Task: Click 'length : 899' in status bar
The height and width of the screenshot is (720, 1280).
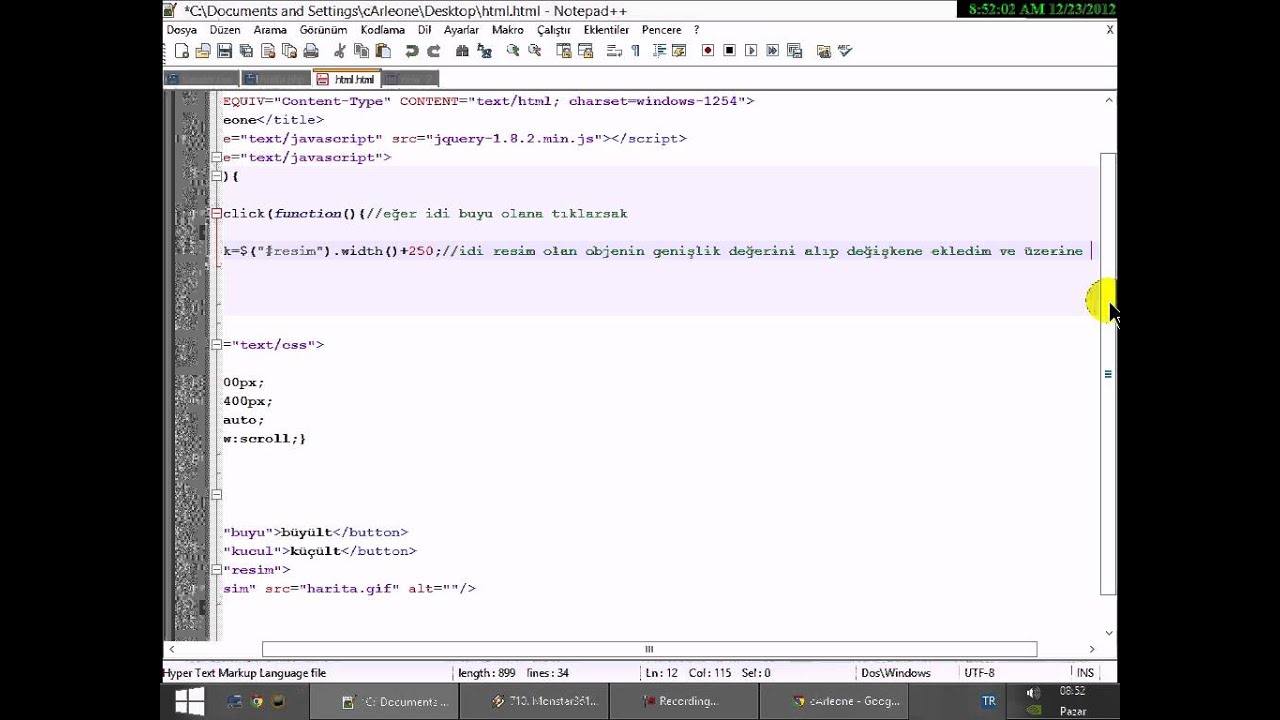Action: tap(486, 673)
